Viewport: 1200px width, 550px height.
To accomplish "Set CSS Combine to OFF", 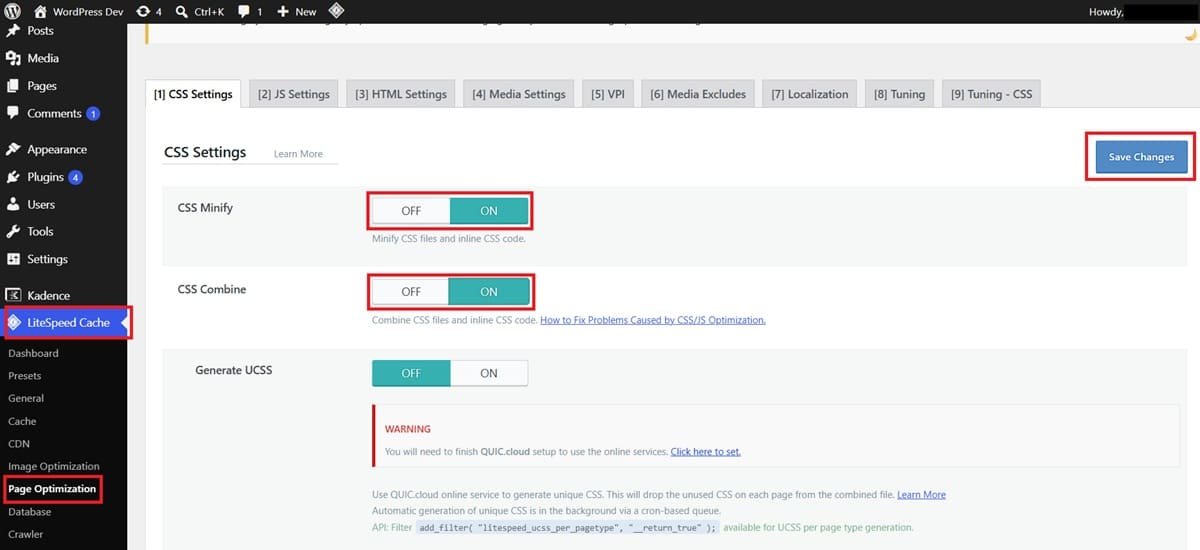I will [411, 292].
